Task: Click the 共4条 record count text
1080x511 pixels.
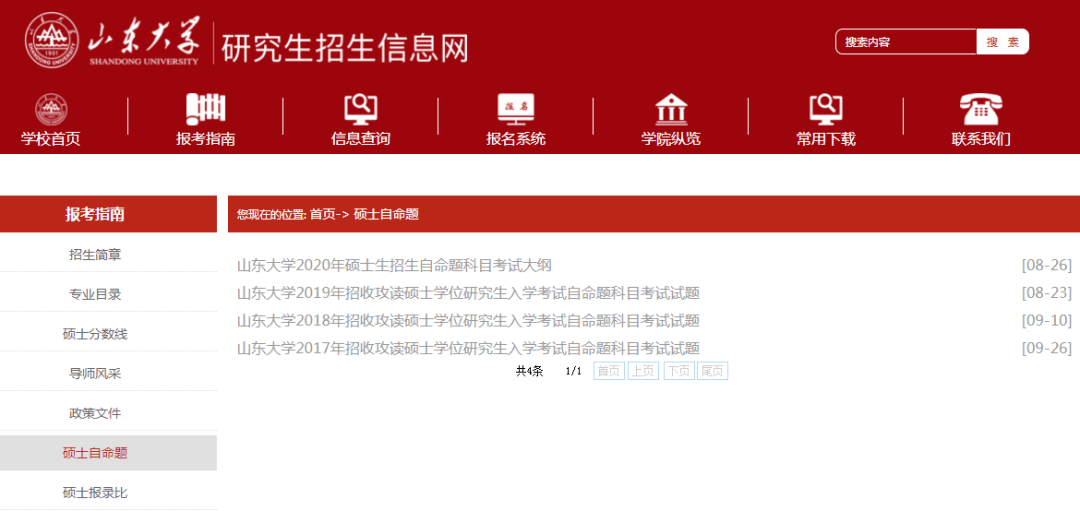Action: click(x=530, y=371)
